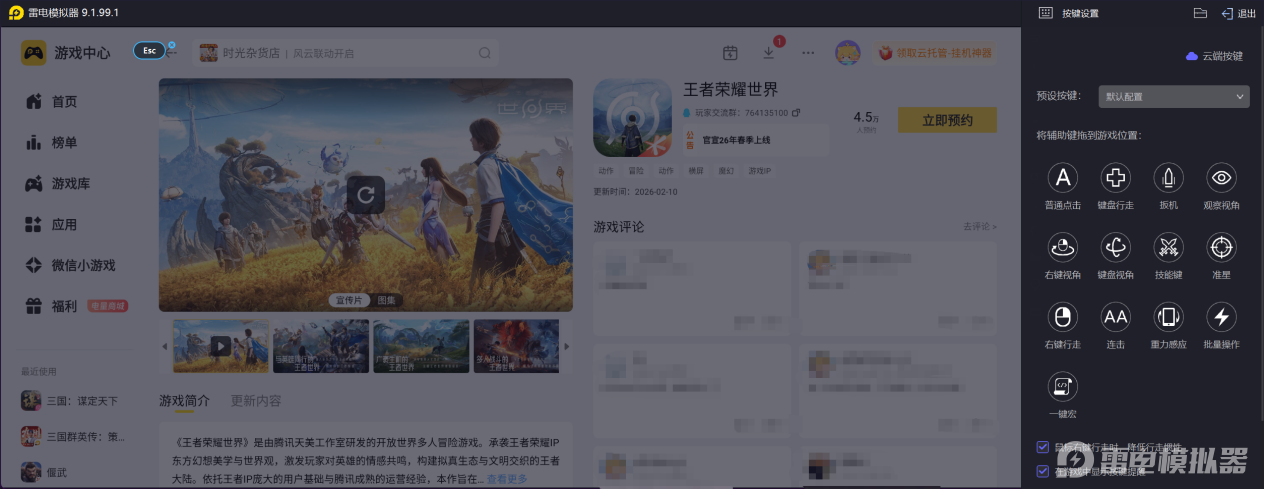Open the 去评论 link
This screenshot has height=489, width=1264.
pyautogui.click(x=980, y=227)
